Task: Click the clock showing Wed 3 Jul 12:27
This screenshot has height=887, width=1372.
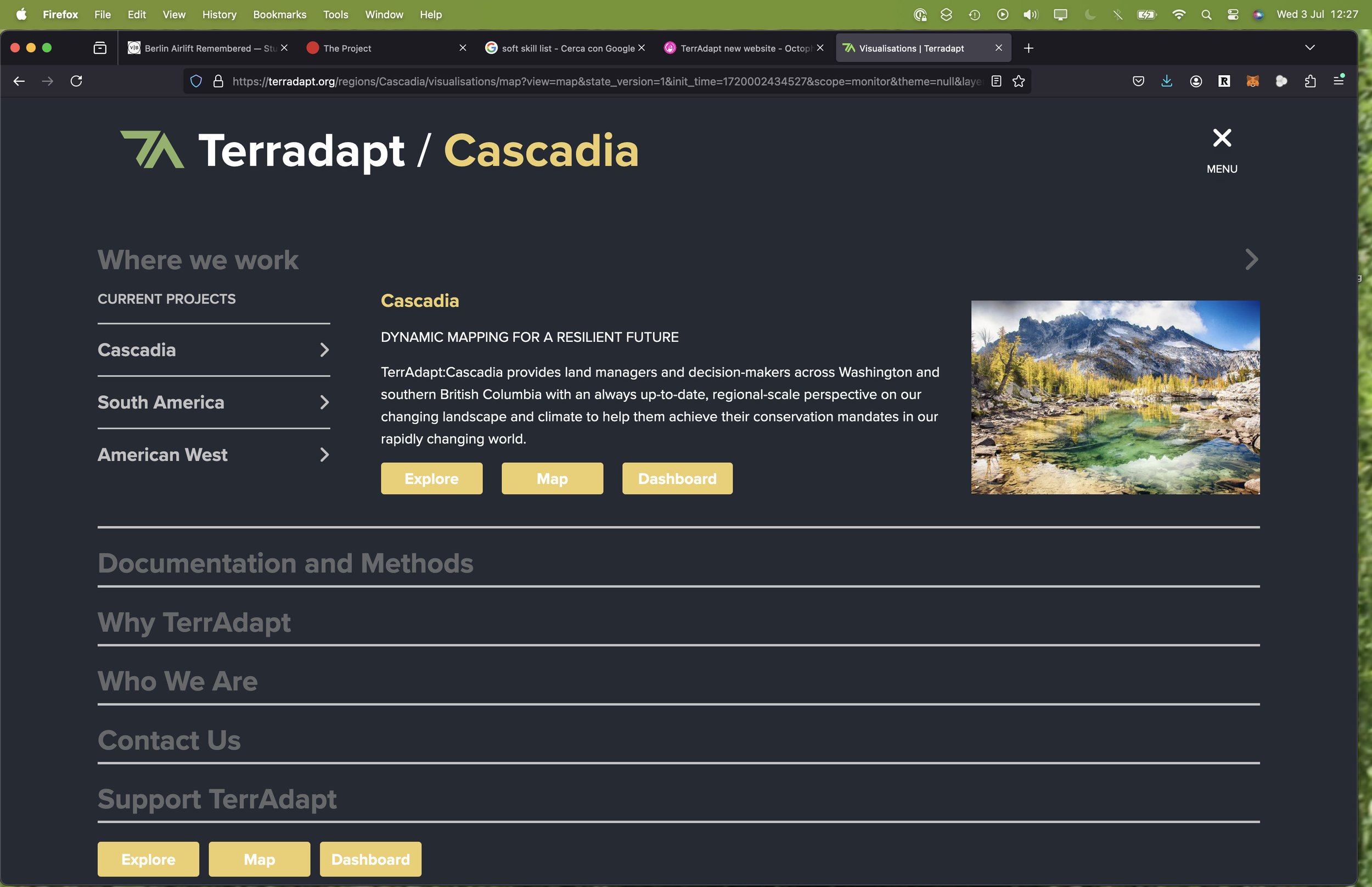Action: tap(1317, 14)
